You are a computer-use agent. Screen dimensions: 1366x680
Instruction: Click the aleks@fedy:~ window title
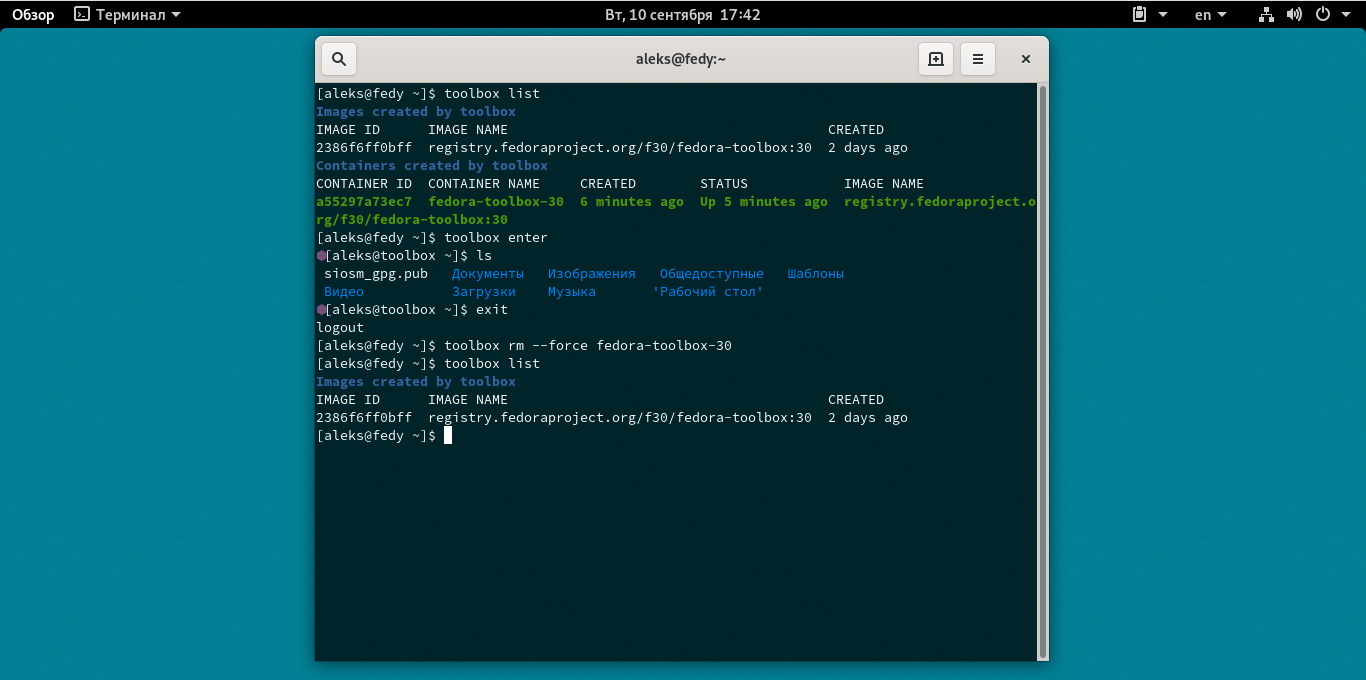(x=680, y=59)
